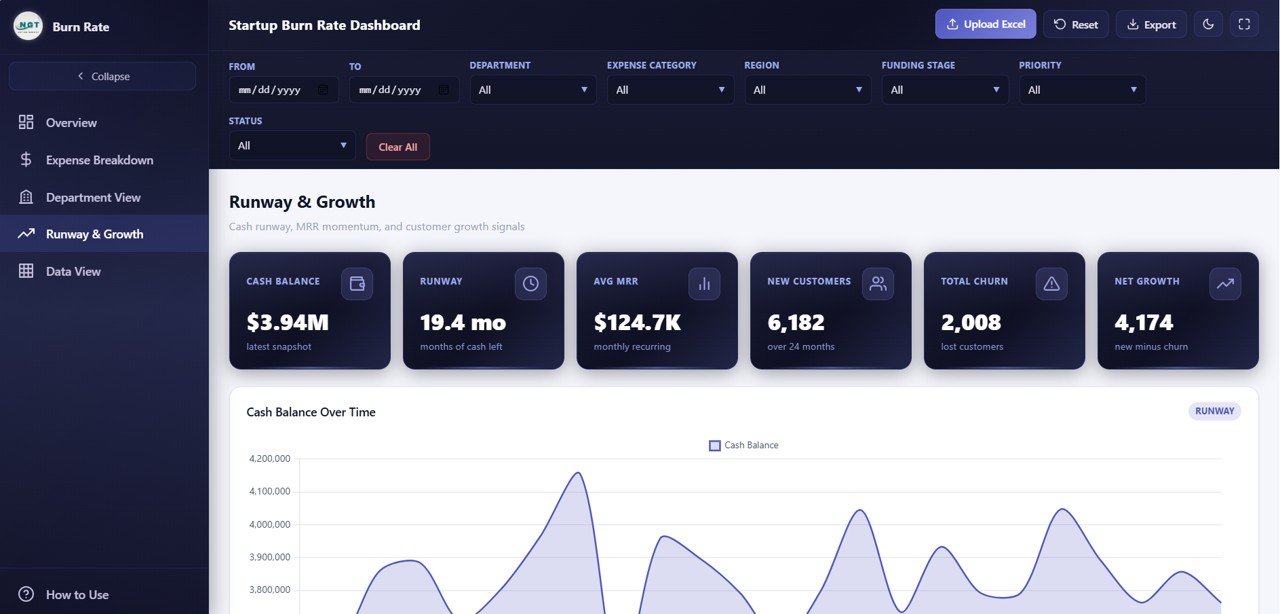
Task: Collapse the sidebar navigation panel
Action: click(102, 75)
